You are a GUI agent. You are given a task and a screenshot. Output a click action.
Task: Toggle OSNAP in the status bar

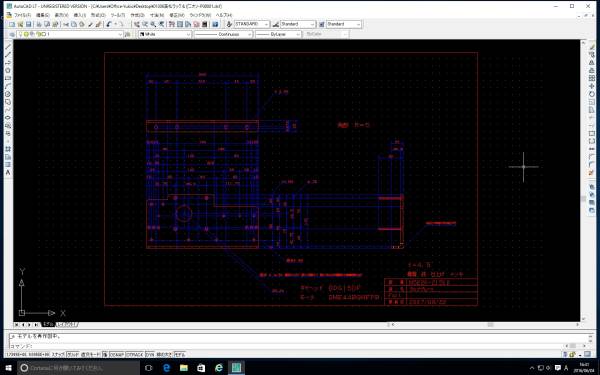tap(117, 355)
